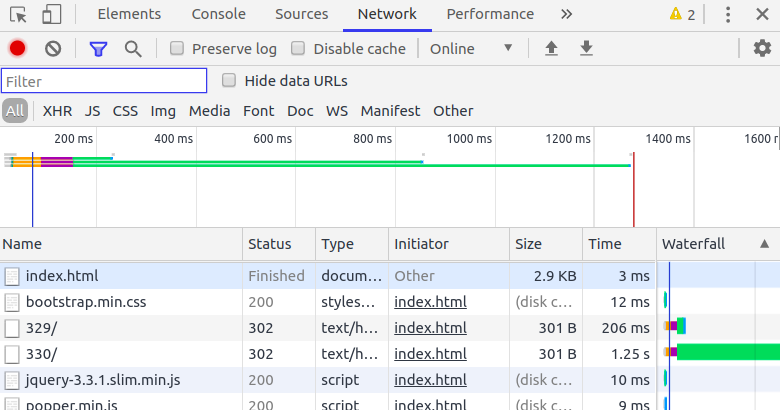Open the DevTools three-dot menu
The image size is (780, 410).
[728, 14]
